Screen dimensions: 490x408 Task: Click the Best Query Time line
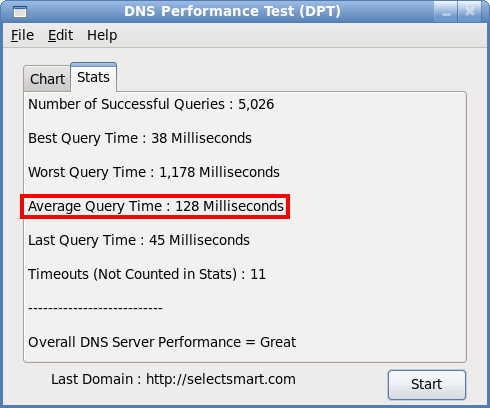point(140,138)
